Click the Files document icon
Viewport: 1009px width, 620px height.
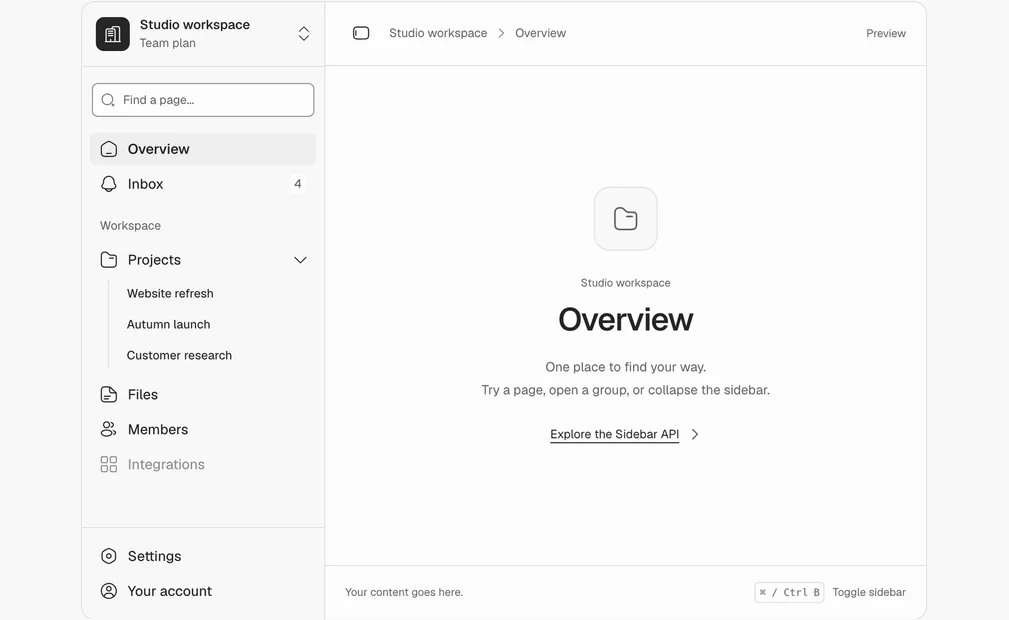109,395
